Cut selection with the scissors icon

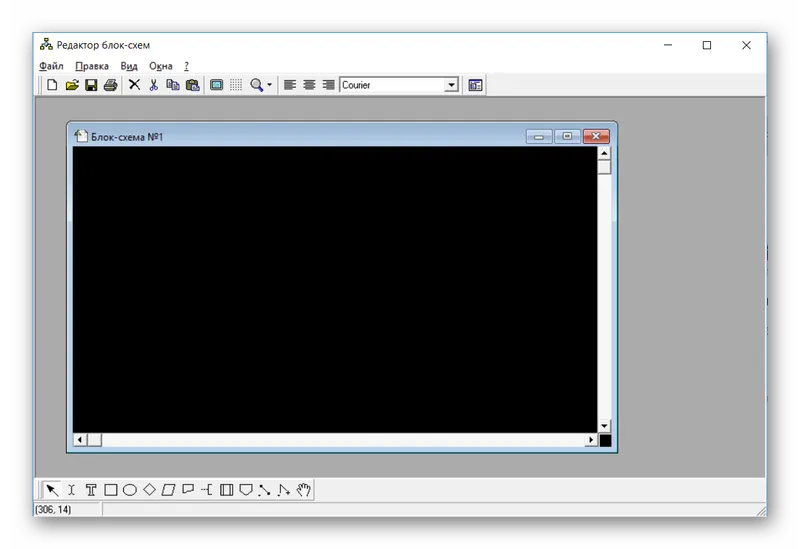click(154, 85)
